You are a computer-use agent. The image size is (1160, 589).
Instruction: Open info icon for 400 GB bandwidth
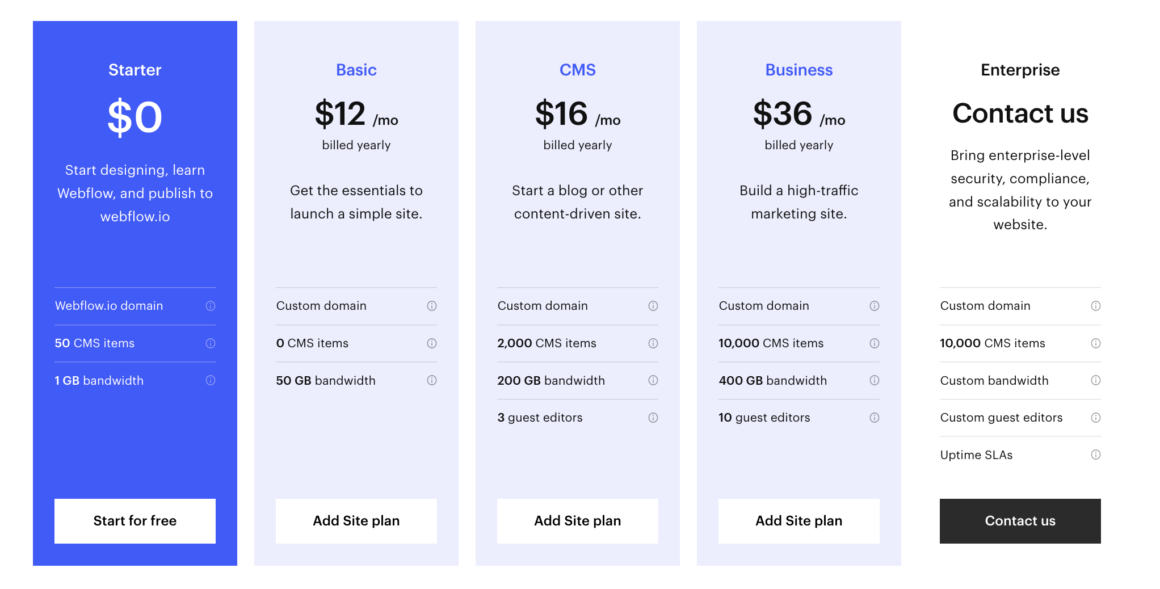[874, 380]
